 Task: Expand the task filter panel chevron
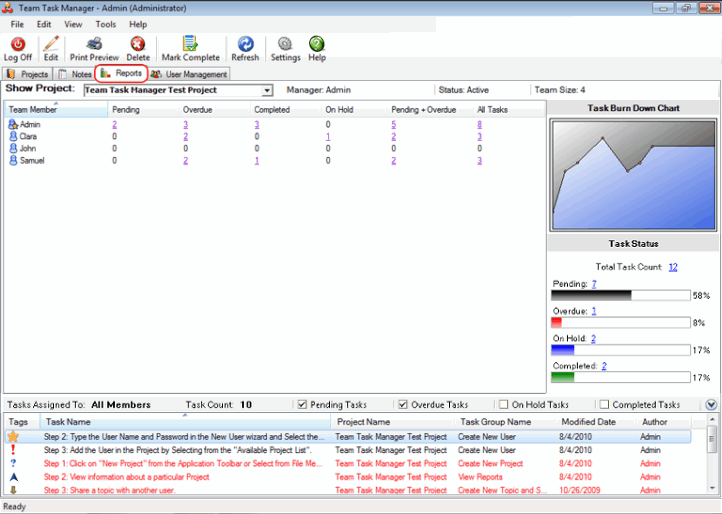(711, 405)
